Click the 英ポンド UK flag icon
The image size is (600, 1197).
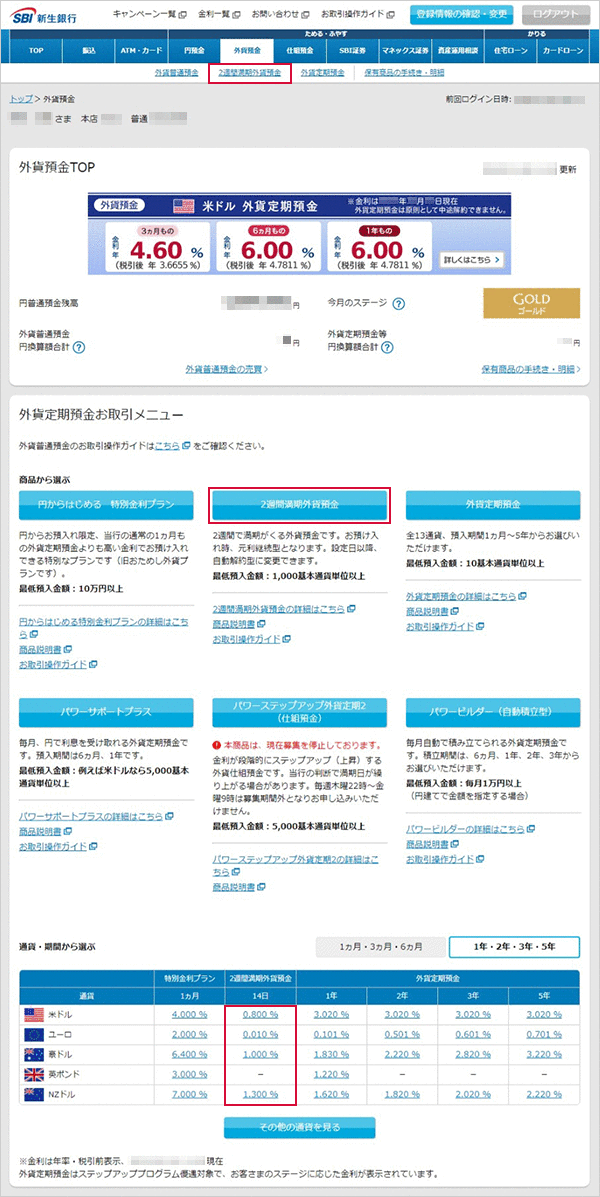click(33, 1074)
